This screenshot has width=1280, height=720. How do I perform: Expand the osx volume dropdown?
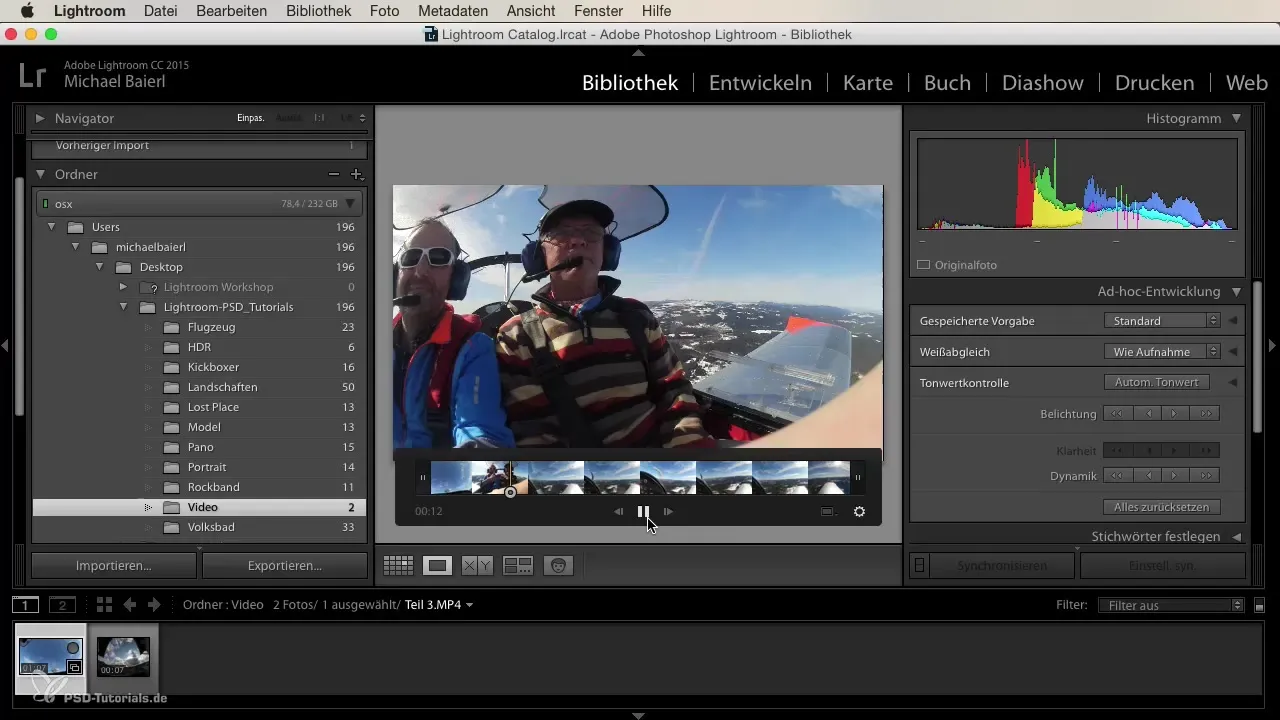(350, 203)
